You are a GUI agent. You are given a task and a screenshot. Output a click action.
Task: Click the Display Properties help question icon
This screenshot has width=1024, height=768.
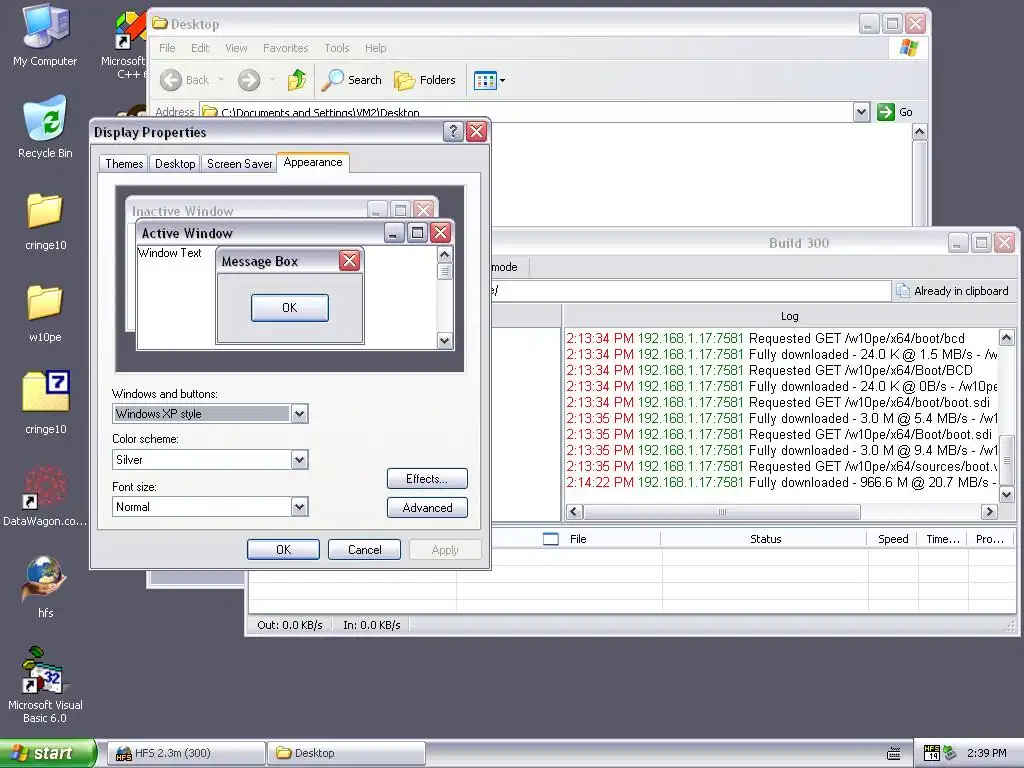(x=453, y=132)
